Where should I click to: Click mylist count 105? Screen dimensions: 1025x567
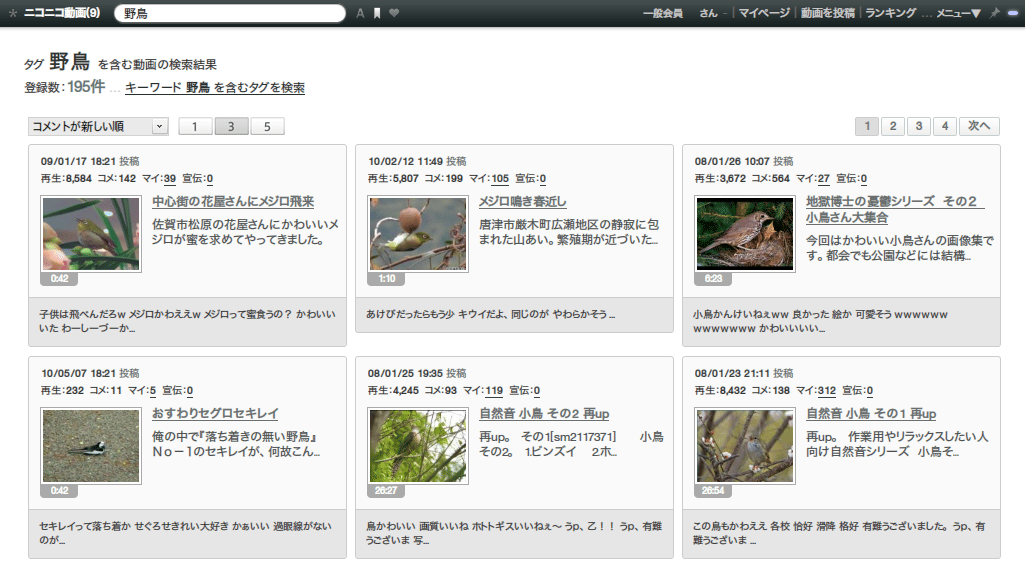[500, 179]
